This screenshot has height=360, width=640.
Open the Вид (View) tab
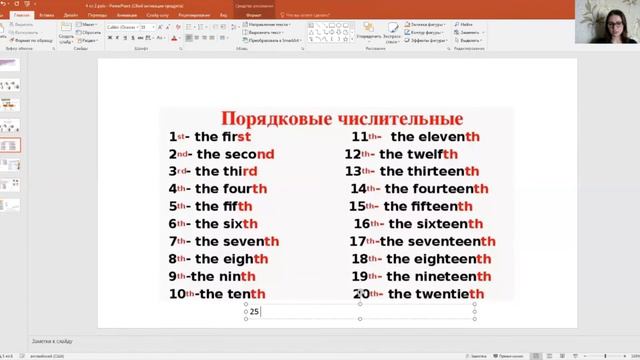coord(223,15)
